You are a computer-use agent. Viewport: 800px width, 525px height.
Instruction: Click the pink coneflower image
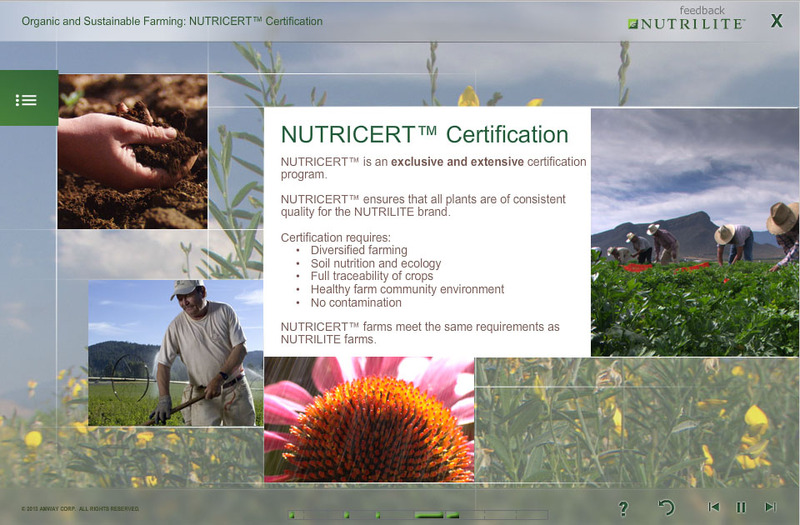[x=369, y=420]
